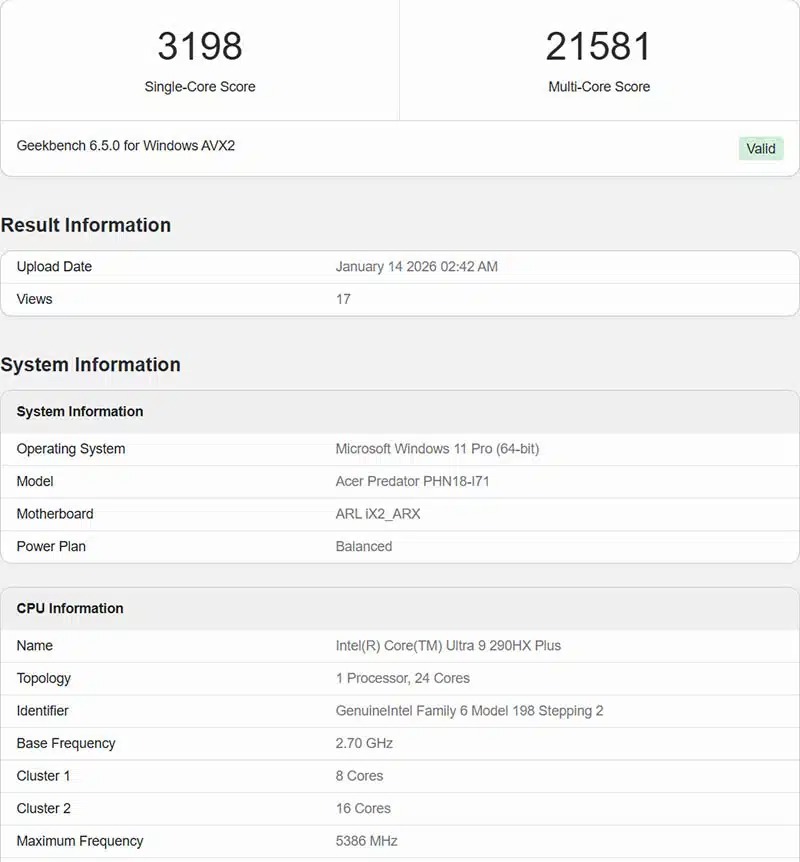
Task: Click the 'Cluster 1' label
Action: click(x=43, y=776)
